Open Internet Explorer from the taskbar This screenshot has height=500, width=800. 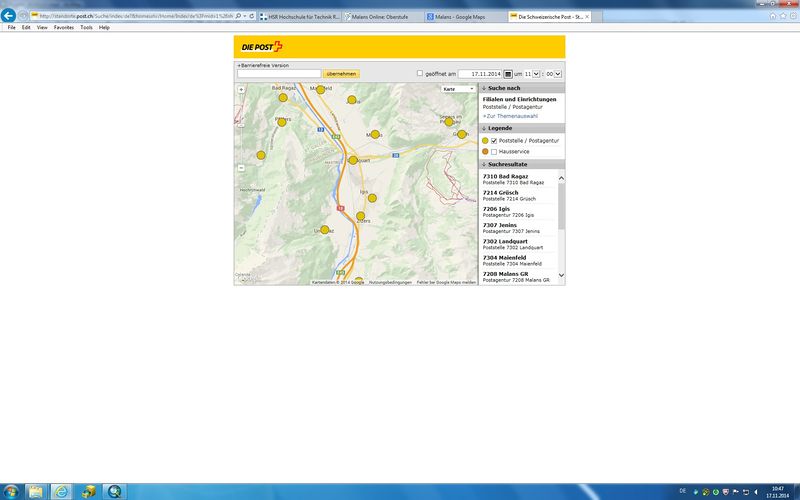tap(62, 491)
